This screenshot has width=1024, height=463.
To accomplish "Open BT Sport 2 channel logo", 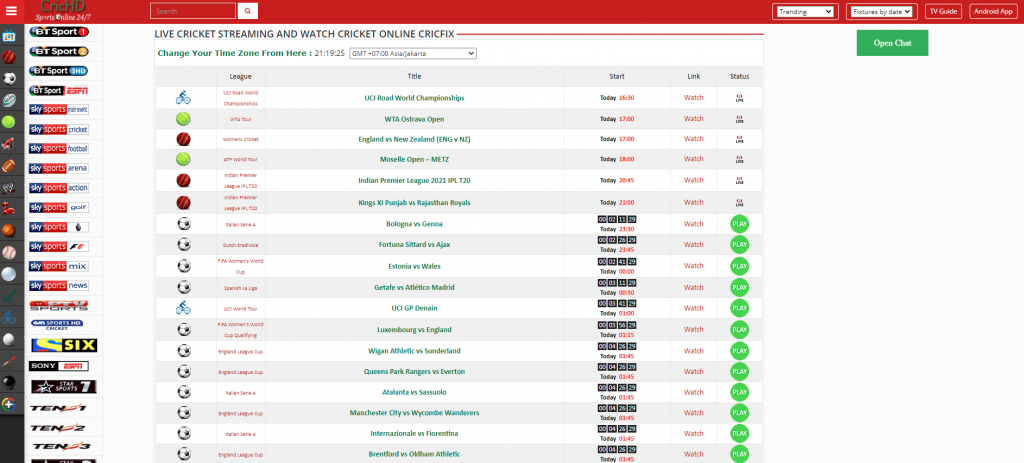I will pos(59,51).
